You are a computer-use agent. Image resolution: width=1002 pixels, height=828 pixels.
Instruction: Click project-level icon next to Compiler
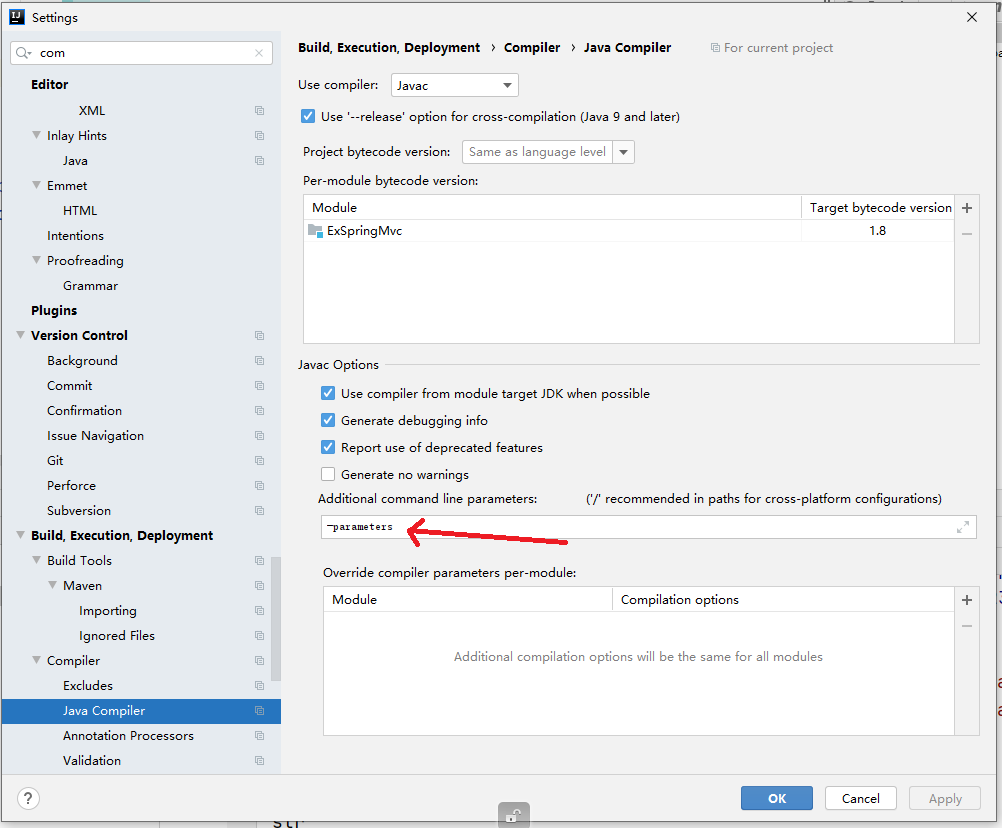click(259, 660)
